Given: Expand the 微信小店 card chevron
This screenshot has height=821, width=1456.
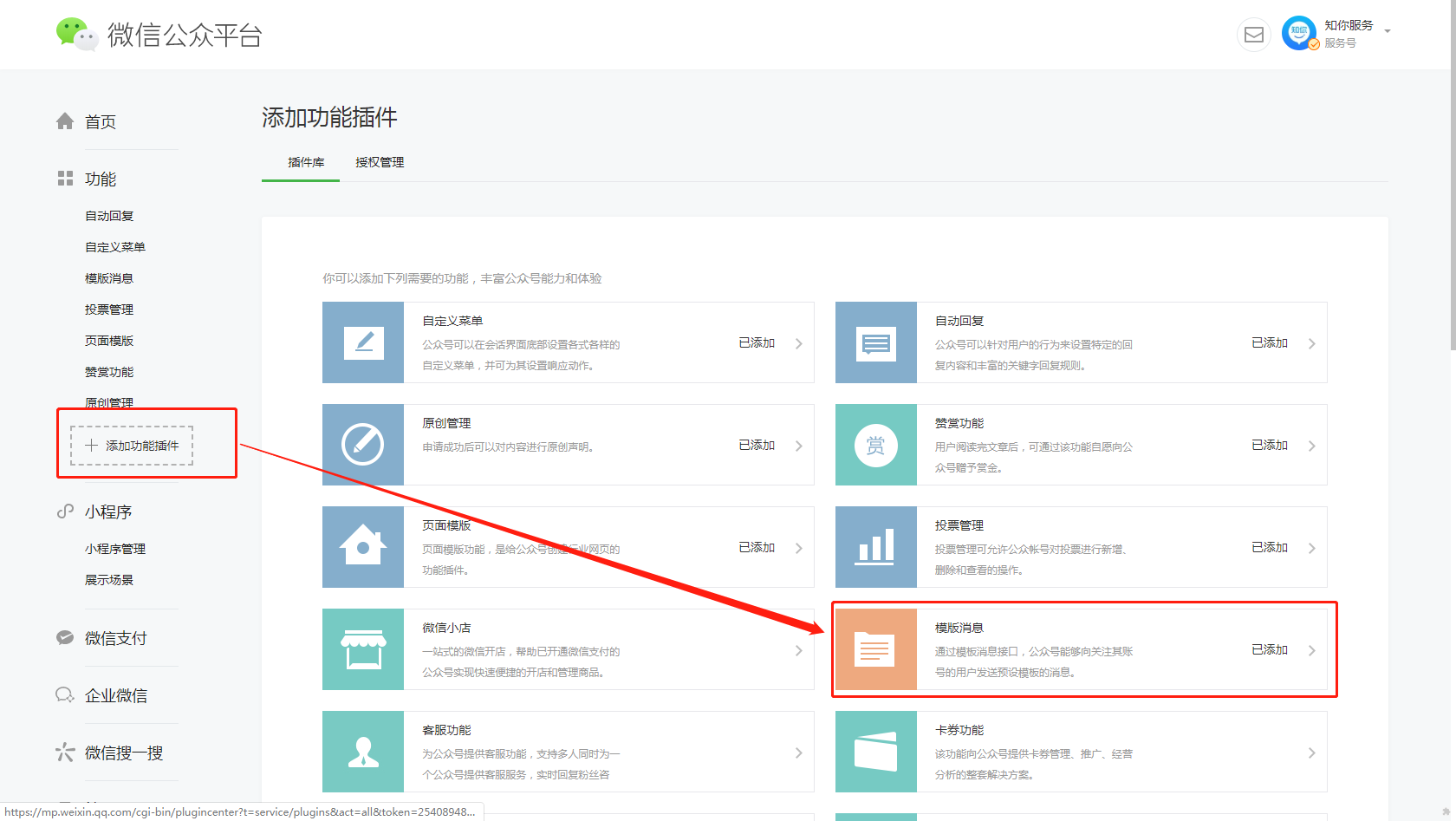Looking at the screenshot, I should [x=798, y=650].
